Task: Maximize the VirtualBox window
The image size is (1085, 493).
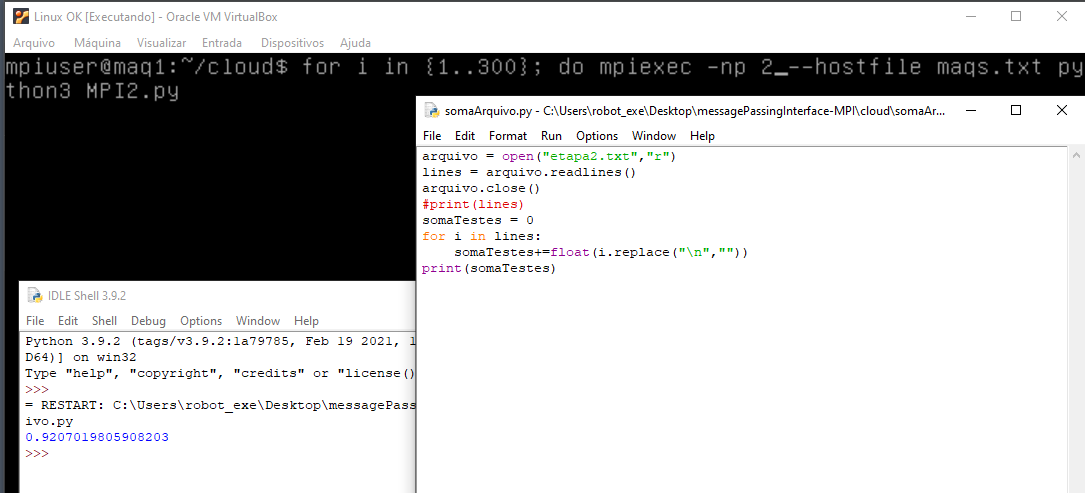Action: pos(1016,17)
